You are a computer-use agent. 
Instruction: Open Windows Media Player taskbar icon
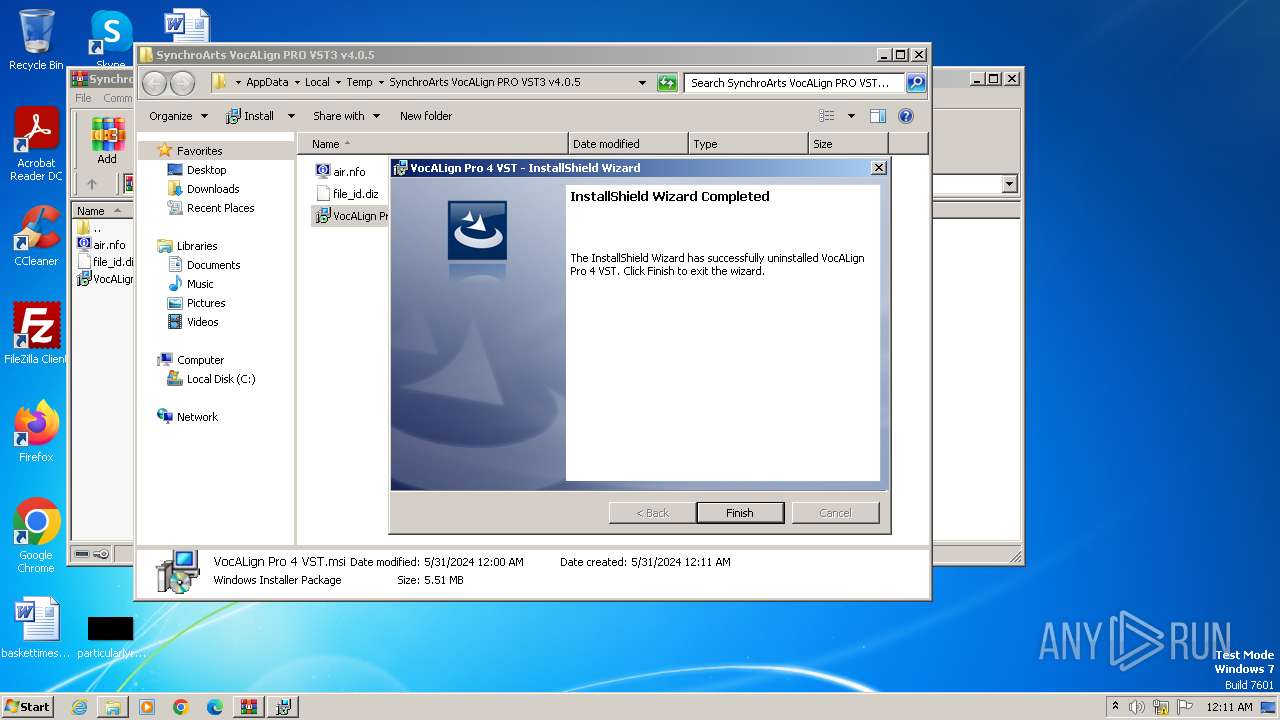(x=147, y=707)
